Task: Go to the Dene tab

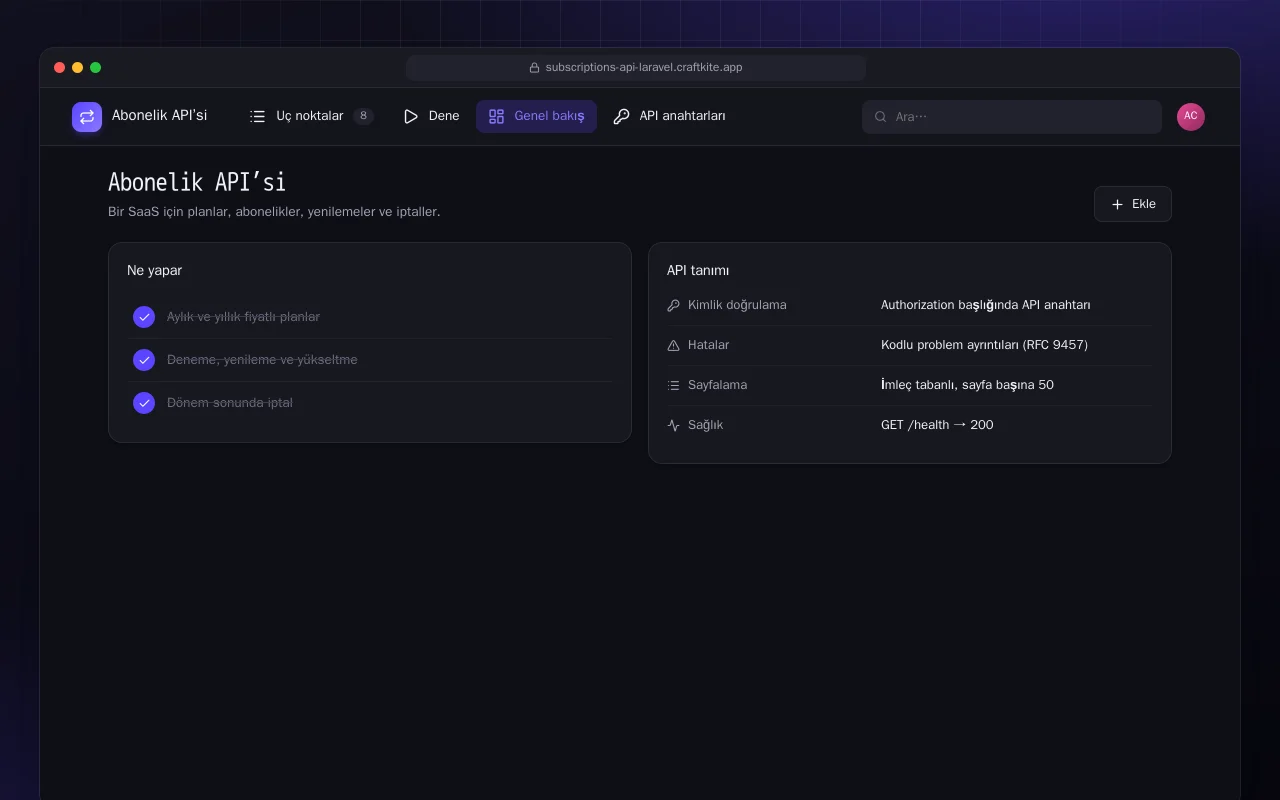Action: [431, 116]
